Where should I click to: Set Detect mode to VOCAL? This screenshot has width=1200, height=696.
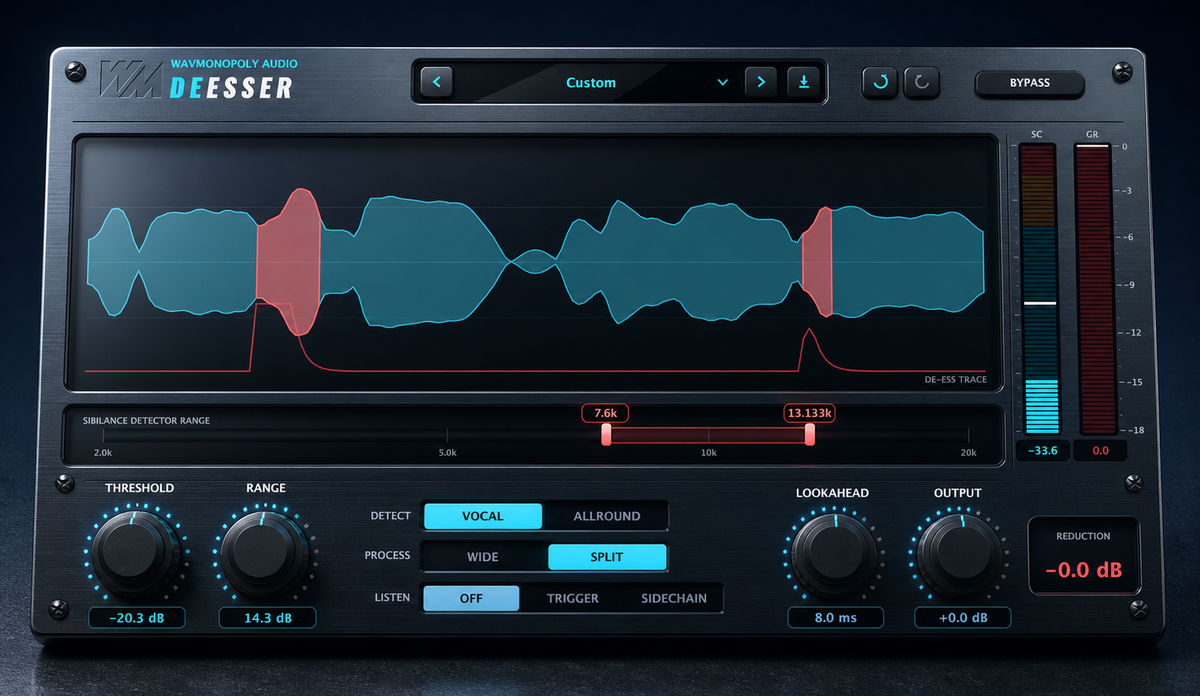(x=483, y=516)
